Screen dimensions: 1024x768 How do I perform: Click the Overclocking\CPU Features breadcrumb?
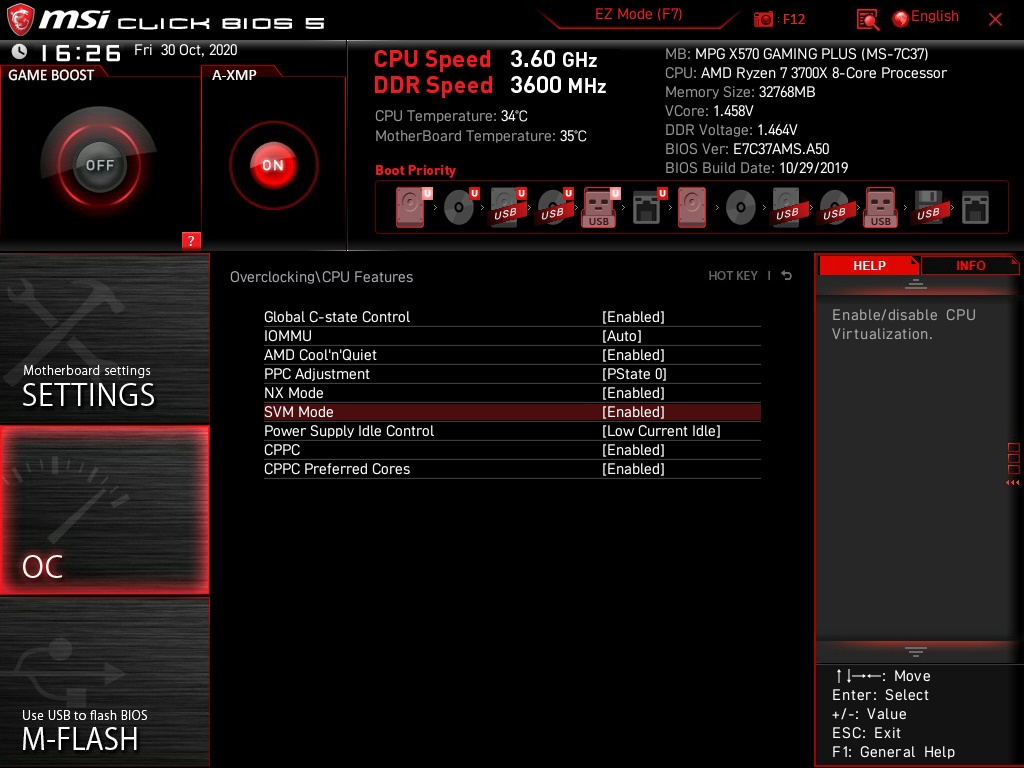(x=321, y=277)
